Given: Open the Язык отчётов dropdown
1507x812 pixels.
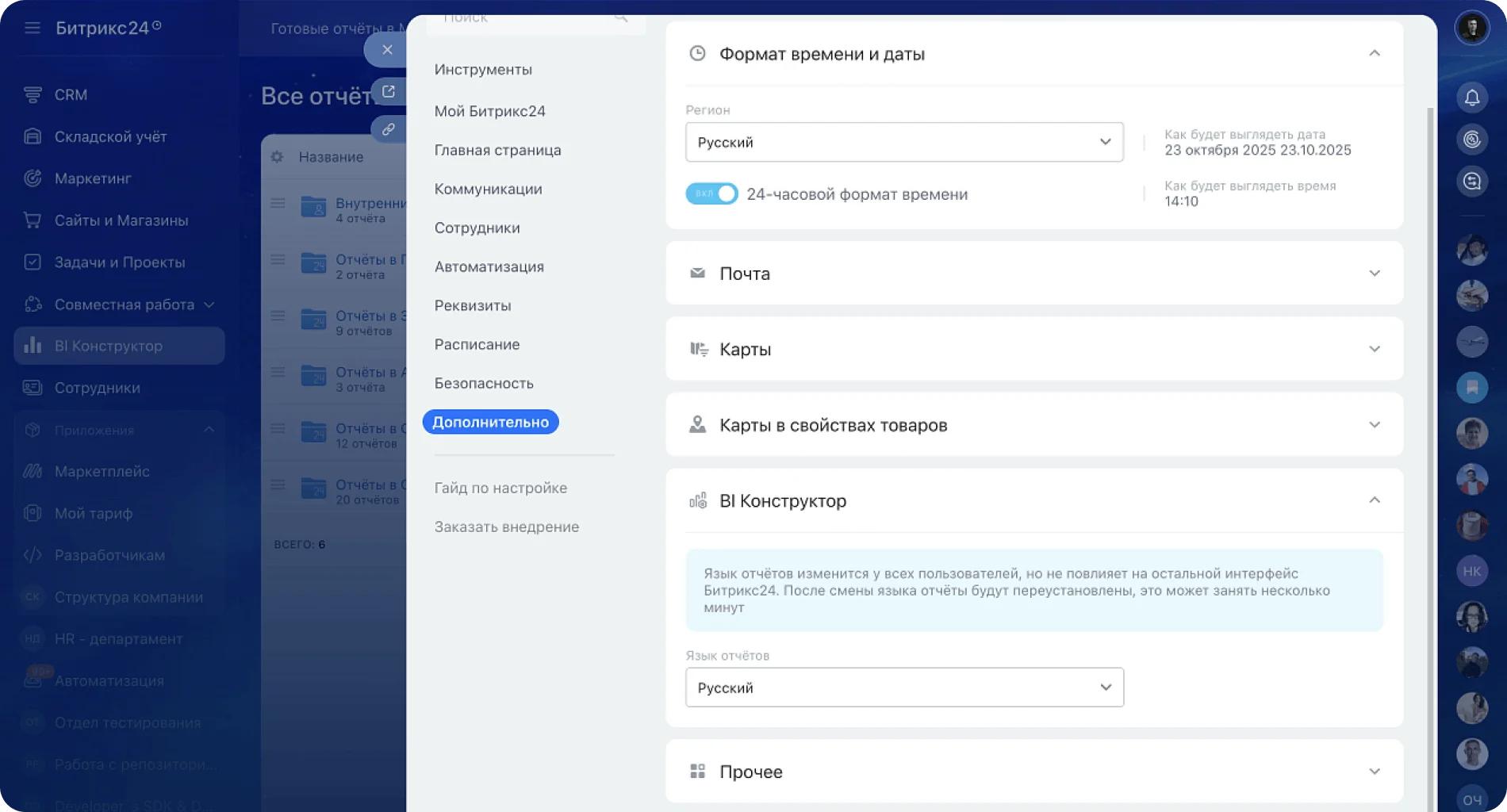Looking at the screenshot, I should click(x=903, y=688).
